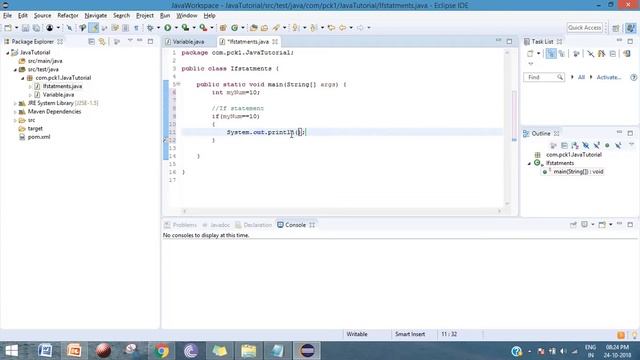Open Chrome from the Windows taskbar
Viewport: 640px width, 360px height.
point(162,351)
